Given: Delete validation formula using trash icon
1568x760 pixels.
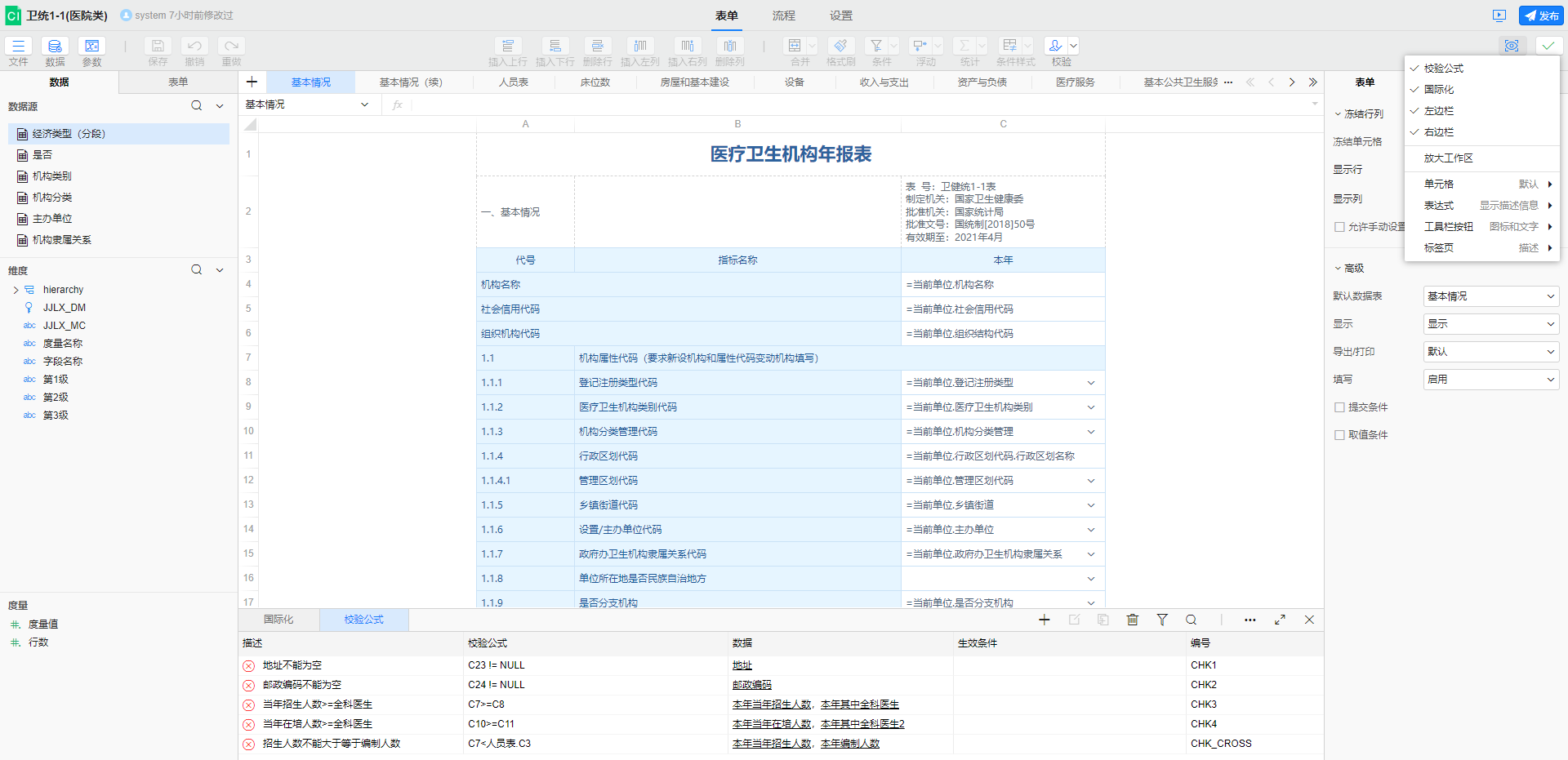Looking at the screenshot, I should [x=1132, y=620].
